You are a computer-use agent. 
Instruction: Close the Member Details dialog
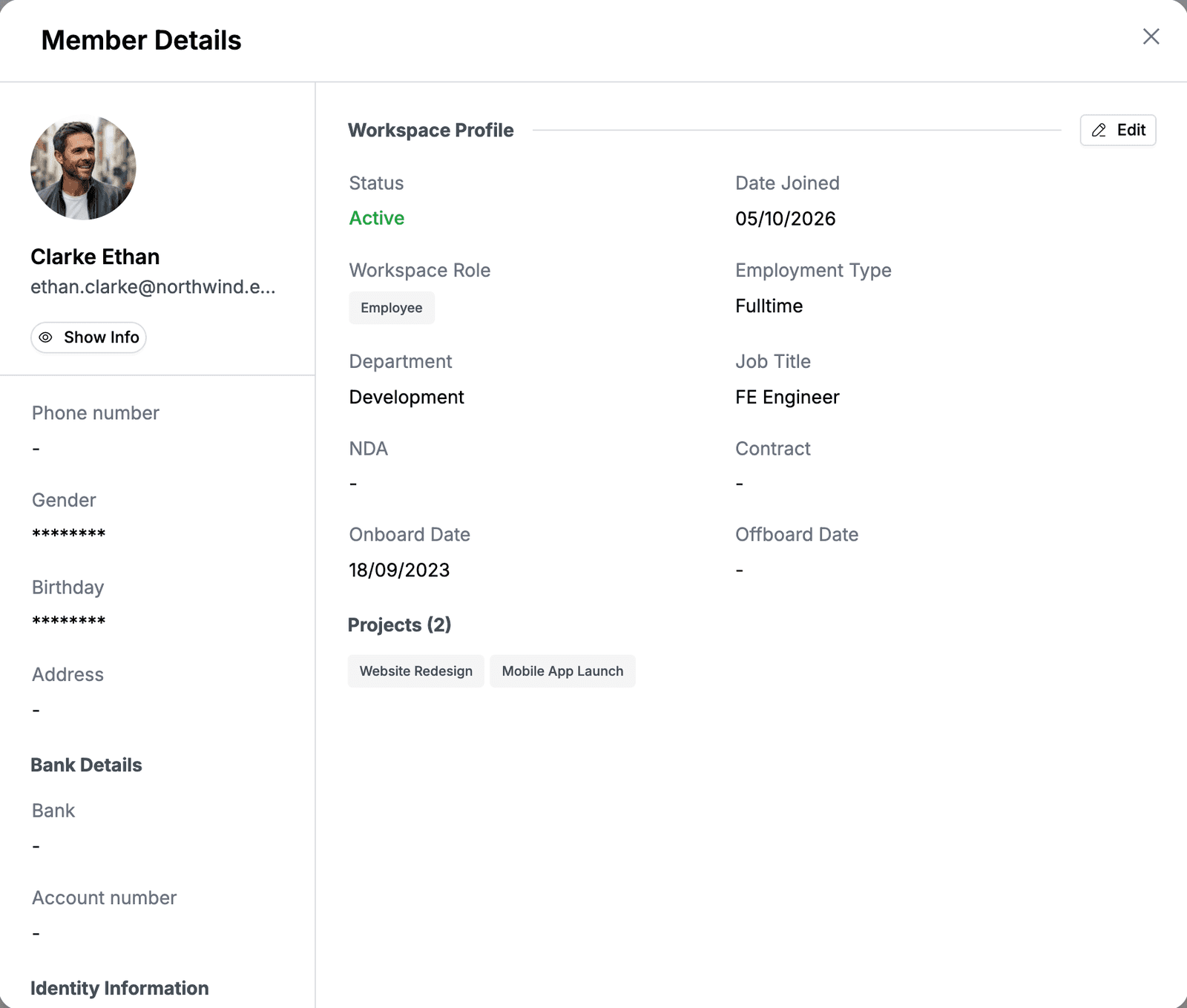click(x=1151, y=36)
